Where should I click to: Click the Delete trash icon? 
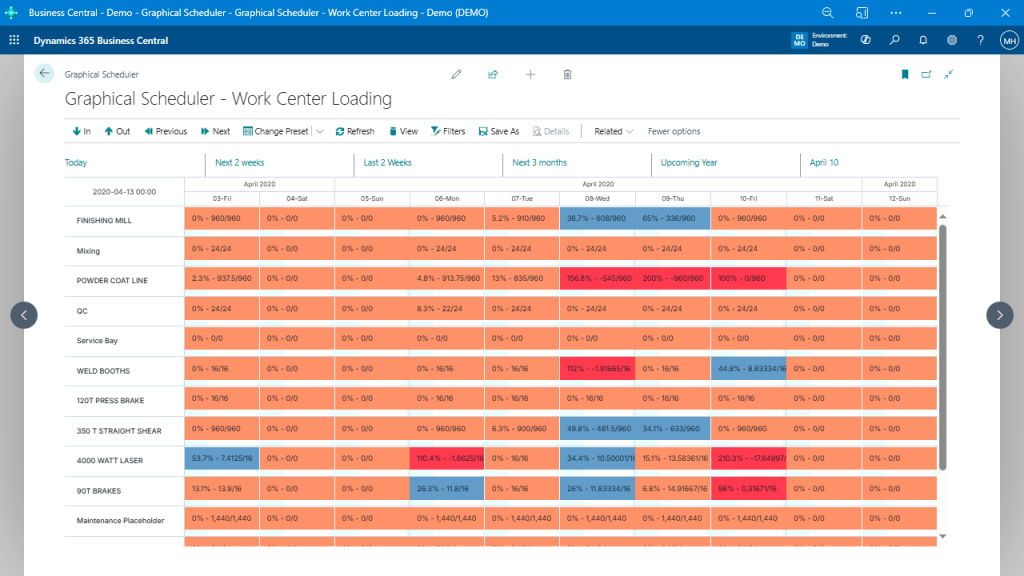[x=567, y=74]
